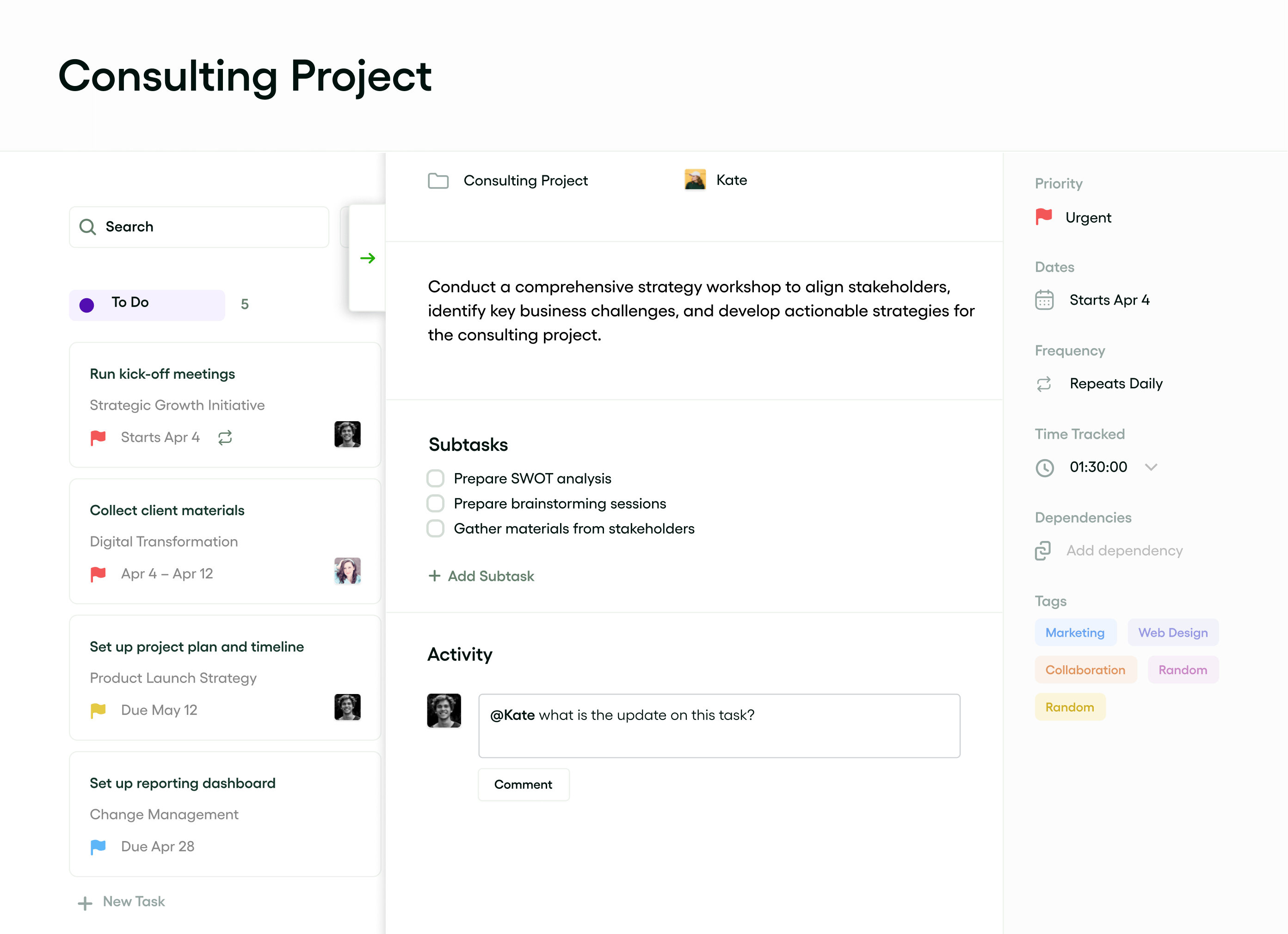
Task: Click the recurring icon on Run kick-off meetings card
Action: coord(225,437)
